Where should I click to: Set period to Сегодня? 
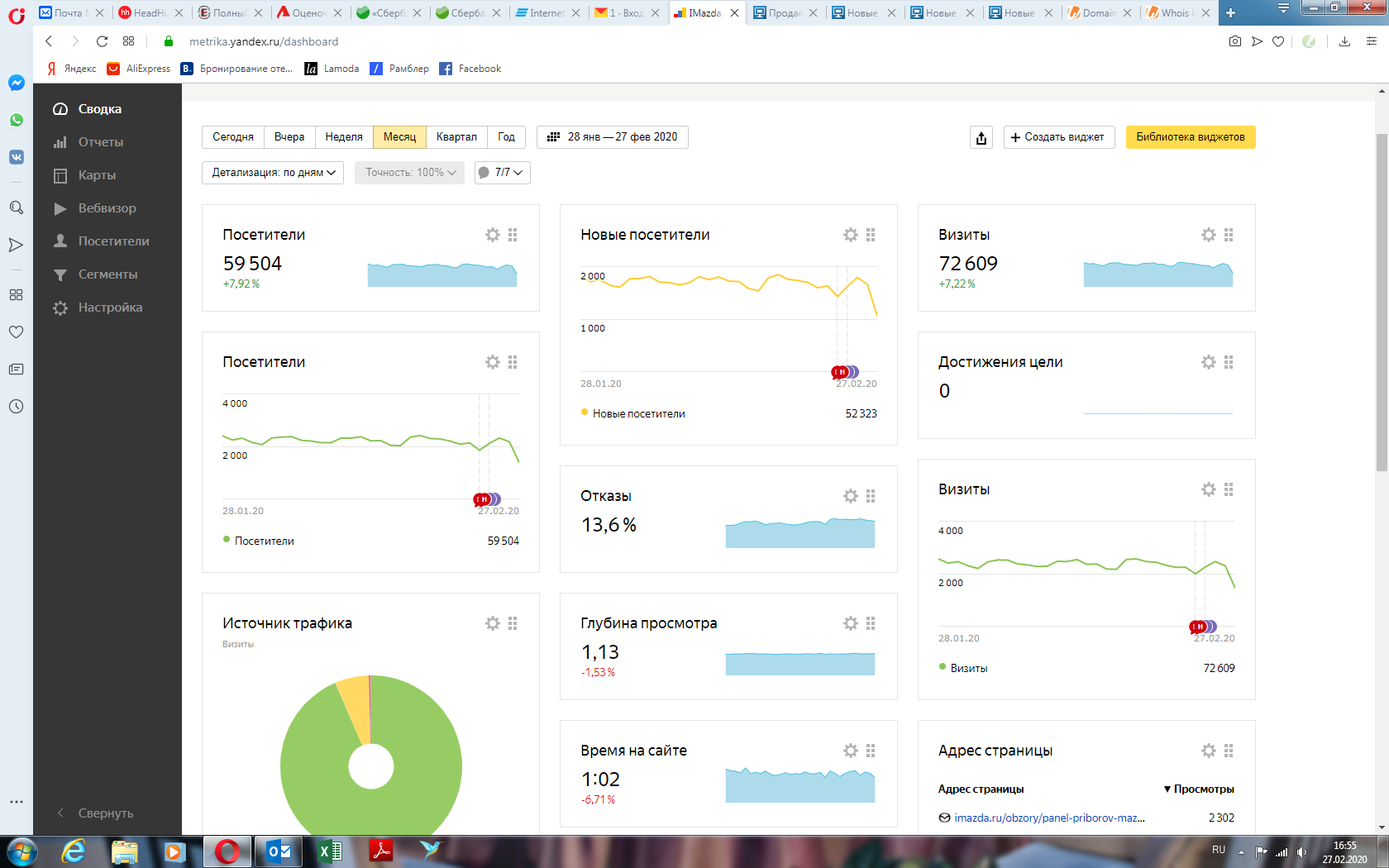pyautogui.click(x=233, y=137)
